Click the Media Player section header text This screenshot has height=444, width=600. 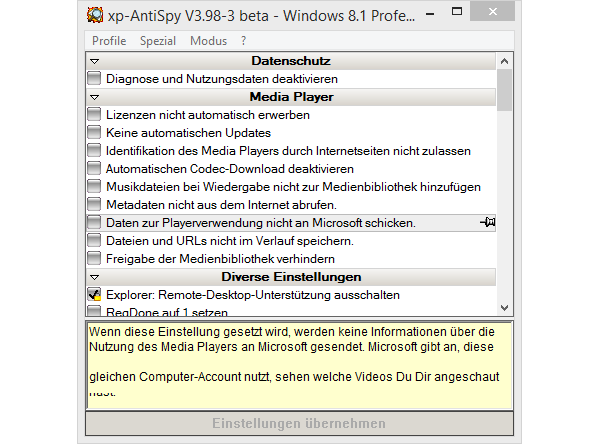click(x=291, y=97)
